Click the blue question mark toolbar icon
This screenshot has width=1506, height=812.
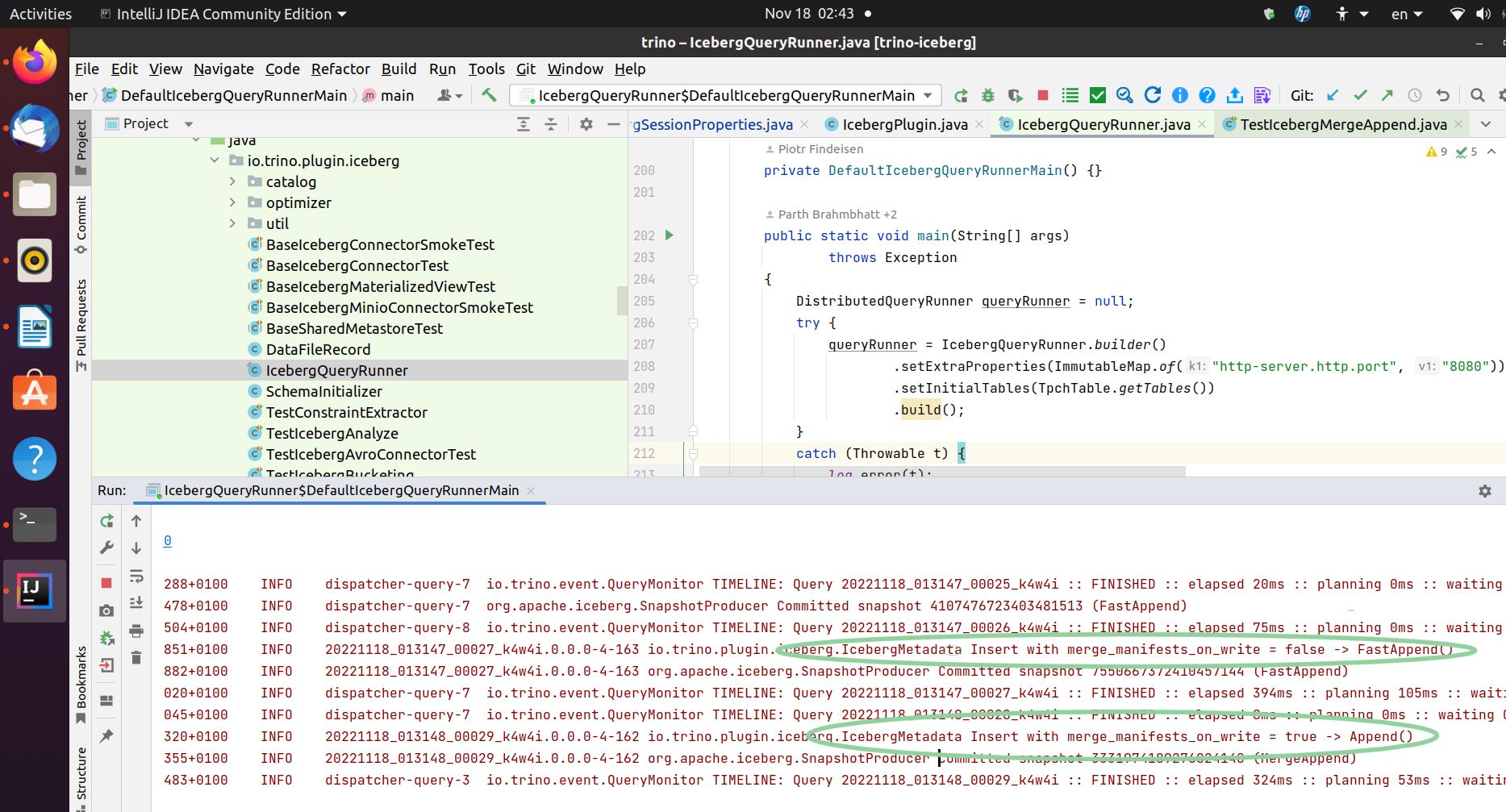pyautogui.click(x=1208, y=96)
